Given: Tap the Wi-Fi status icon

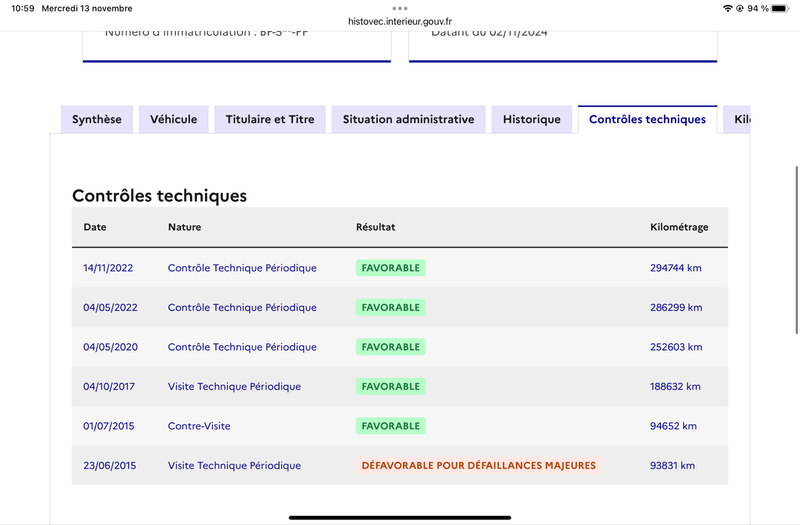Looking at the screenshot, I should 728,8.
